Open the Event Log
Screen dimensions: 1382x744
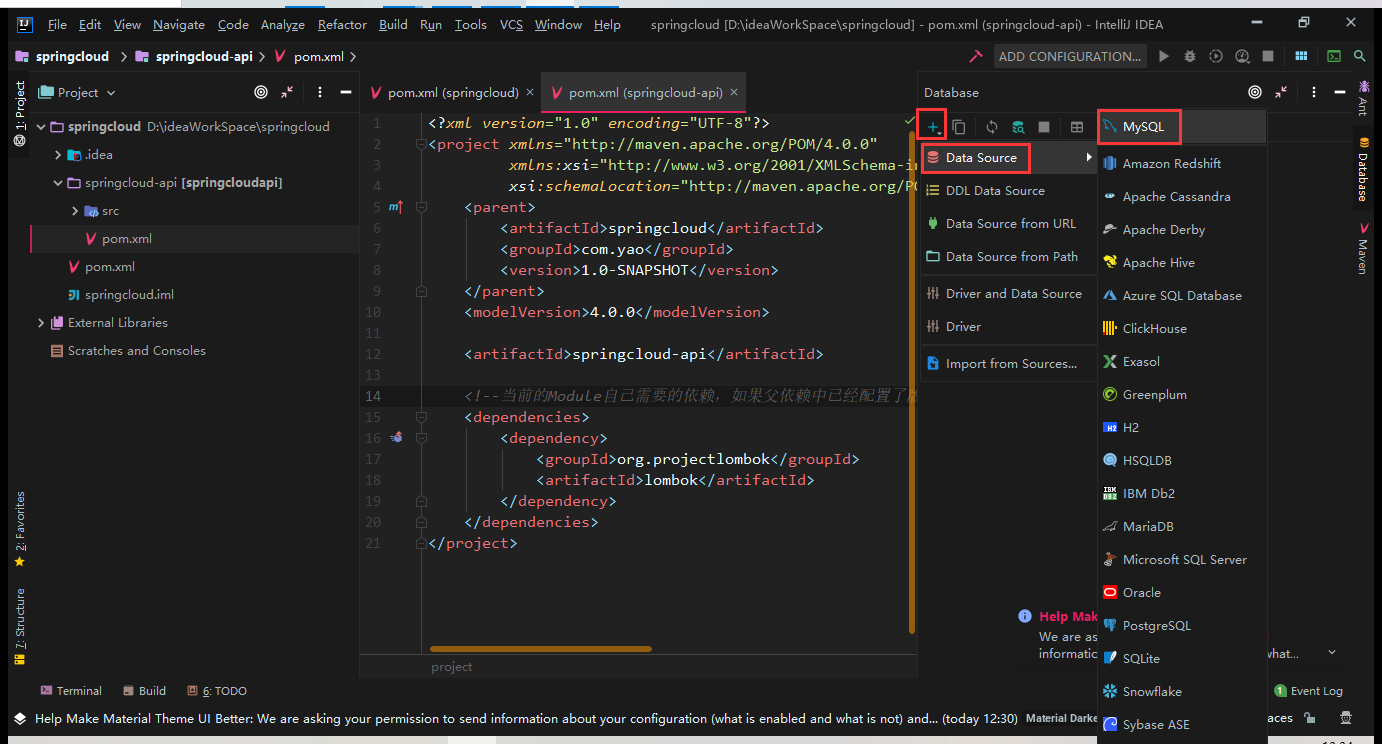(x=1308, y=691)
